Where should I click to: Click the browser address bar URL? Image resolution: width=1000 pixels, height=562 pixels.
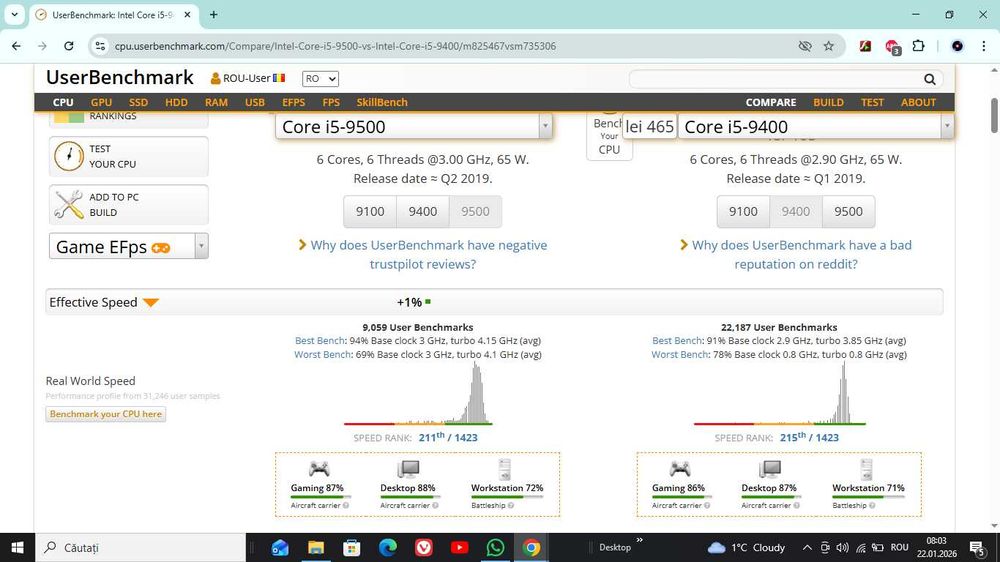coord(335,46)
